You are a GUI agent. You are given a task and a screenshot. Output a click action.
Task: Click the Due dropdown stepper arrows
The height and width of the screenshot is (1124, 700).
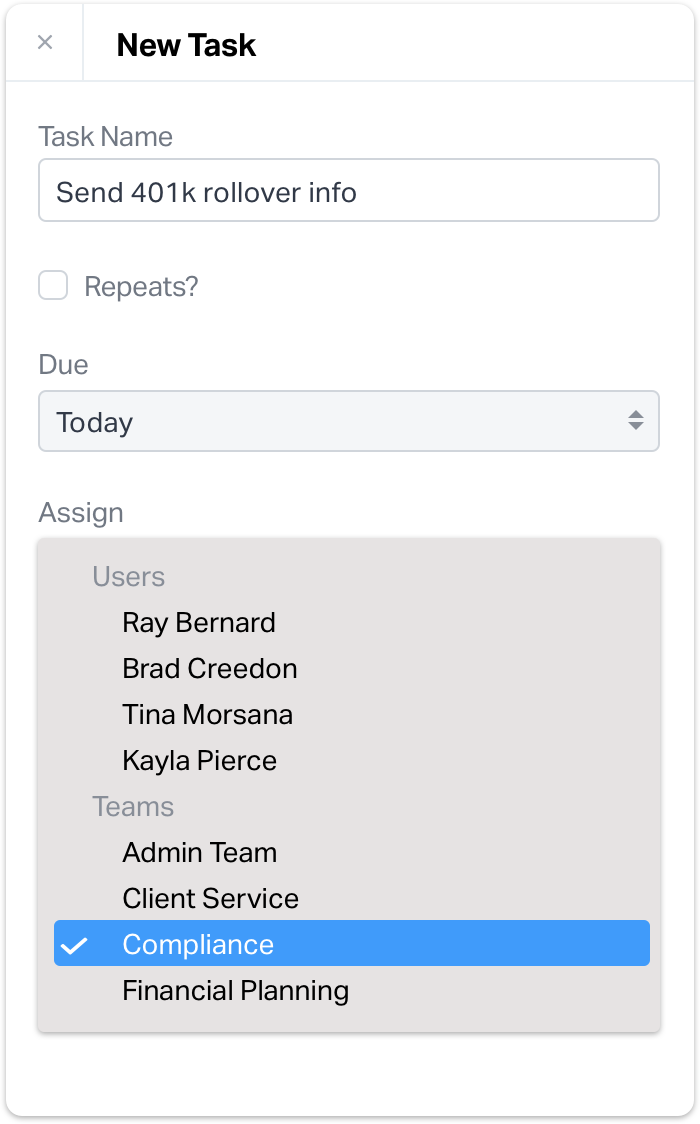click(x=638, y=421)
